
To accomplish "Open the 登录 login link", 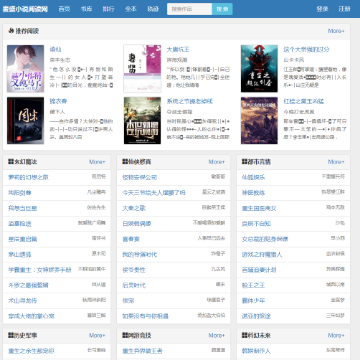I will 322,9.
